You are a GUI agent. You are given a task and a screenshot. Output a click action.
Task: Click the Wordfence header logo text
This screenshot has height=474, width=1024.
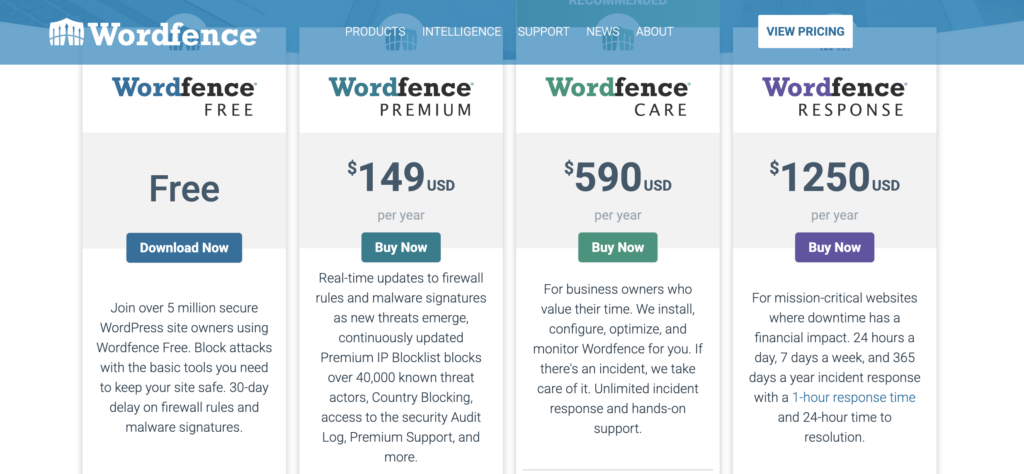click(174, 33)
